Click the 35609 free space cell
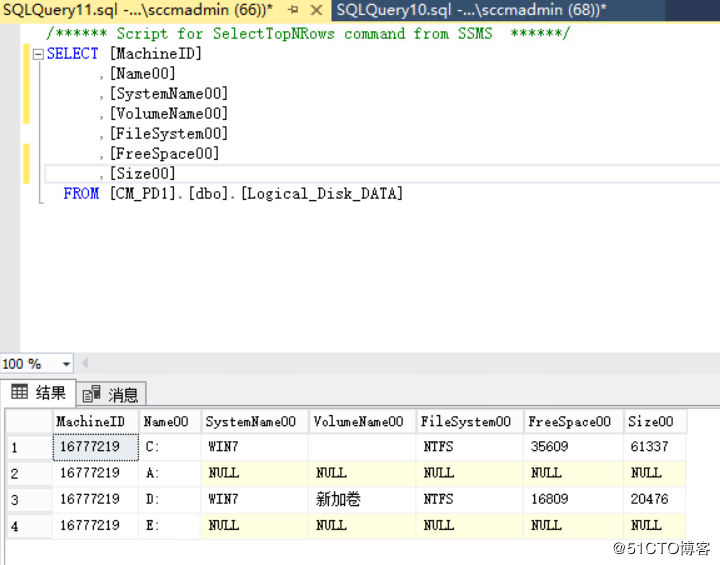The width and height of the screenshot is (720, 565). [573, 447]
